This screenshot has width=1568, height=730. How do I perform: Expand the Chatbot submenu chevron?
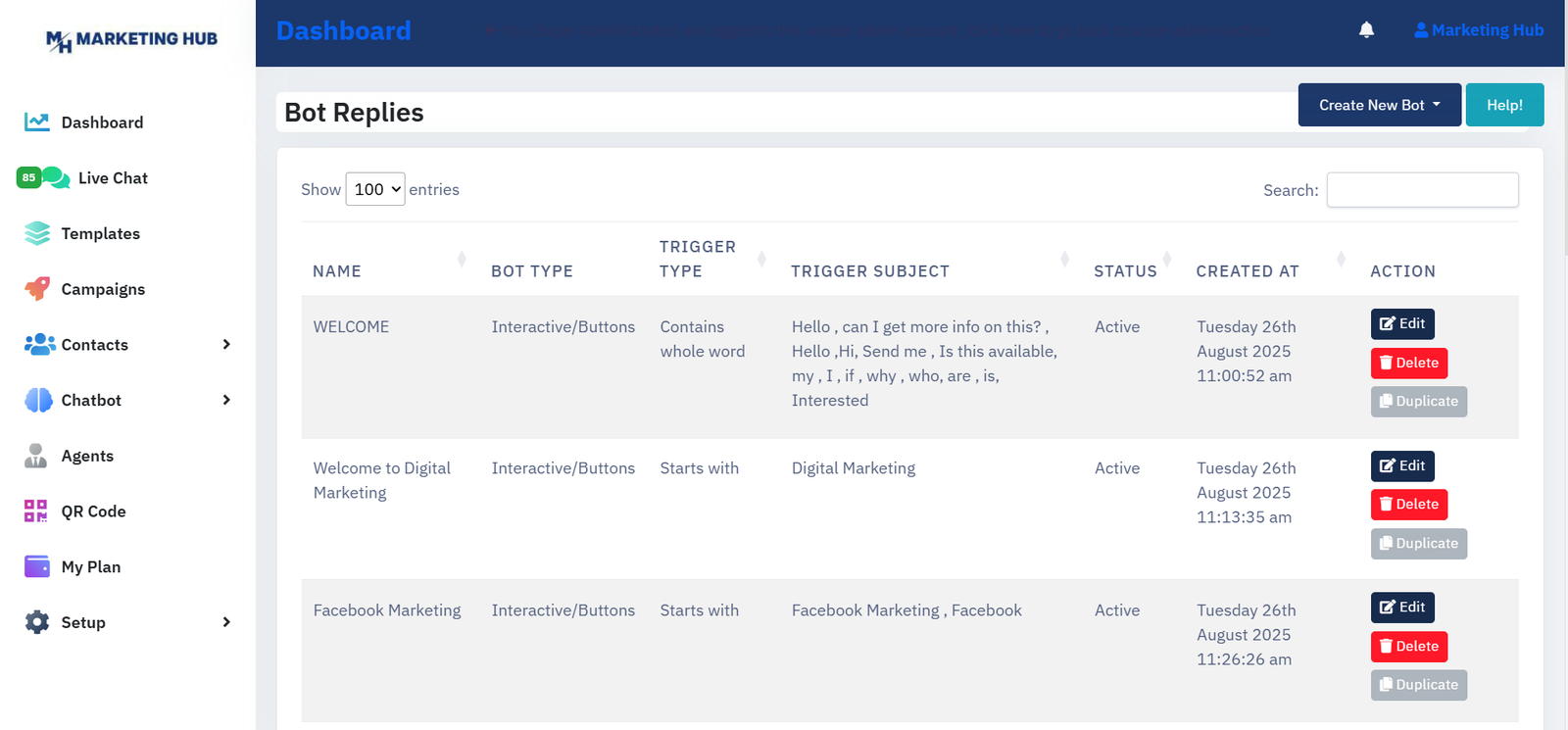point(226,400)
